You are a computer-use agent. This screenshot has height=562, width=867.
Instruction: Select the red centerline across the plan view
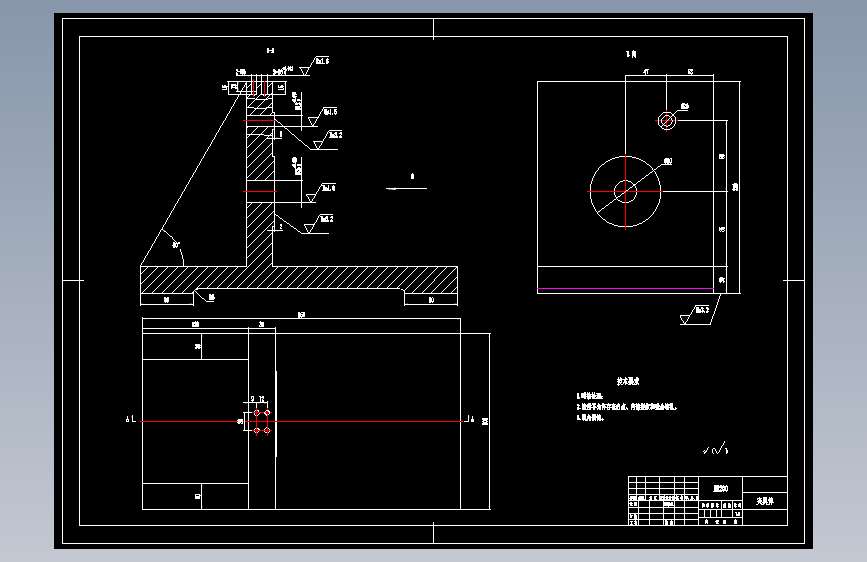(x=301, y=422)
